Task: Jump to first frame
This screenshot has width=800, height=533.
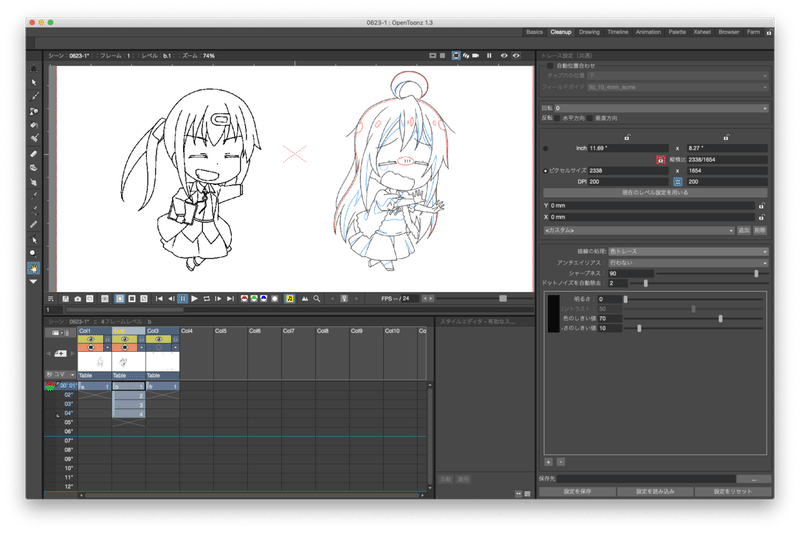Action: [159, 299]
